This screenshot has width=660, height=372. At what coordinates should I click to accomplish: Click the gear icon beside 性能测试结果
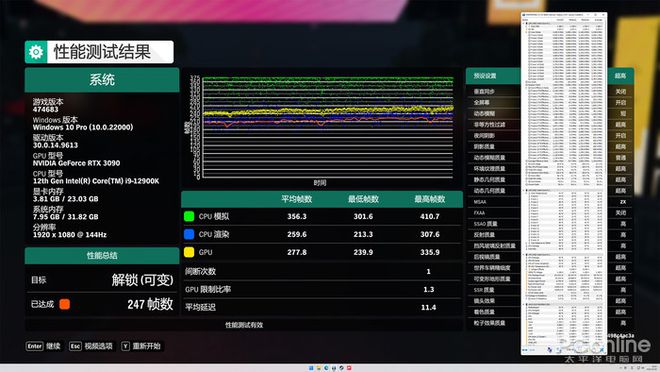click(x=36, y=52)
